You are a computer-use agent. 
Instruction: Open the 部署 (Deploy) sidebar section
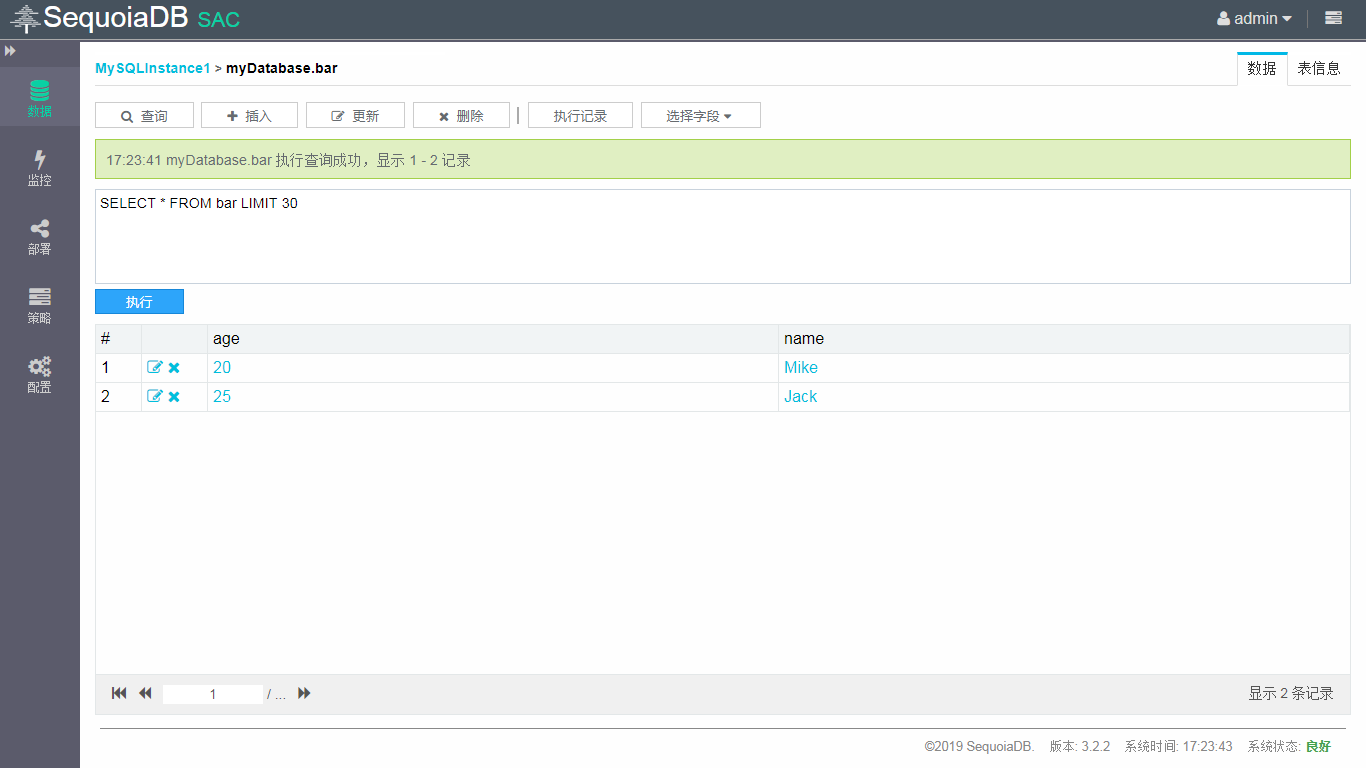(39, 236)
